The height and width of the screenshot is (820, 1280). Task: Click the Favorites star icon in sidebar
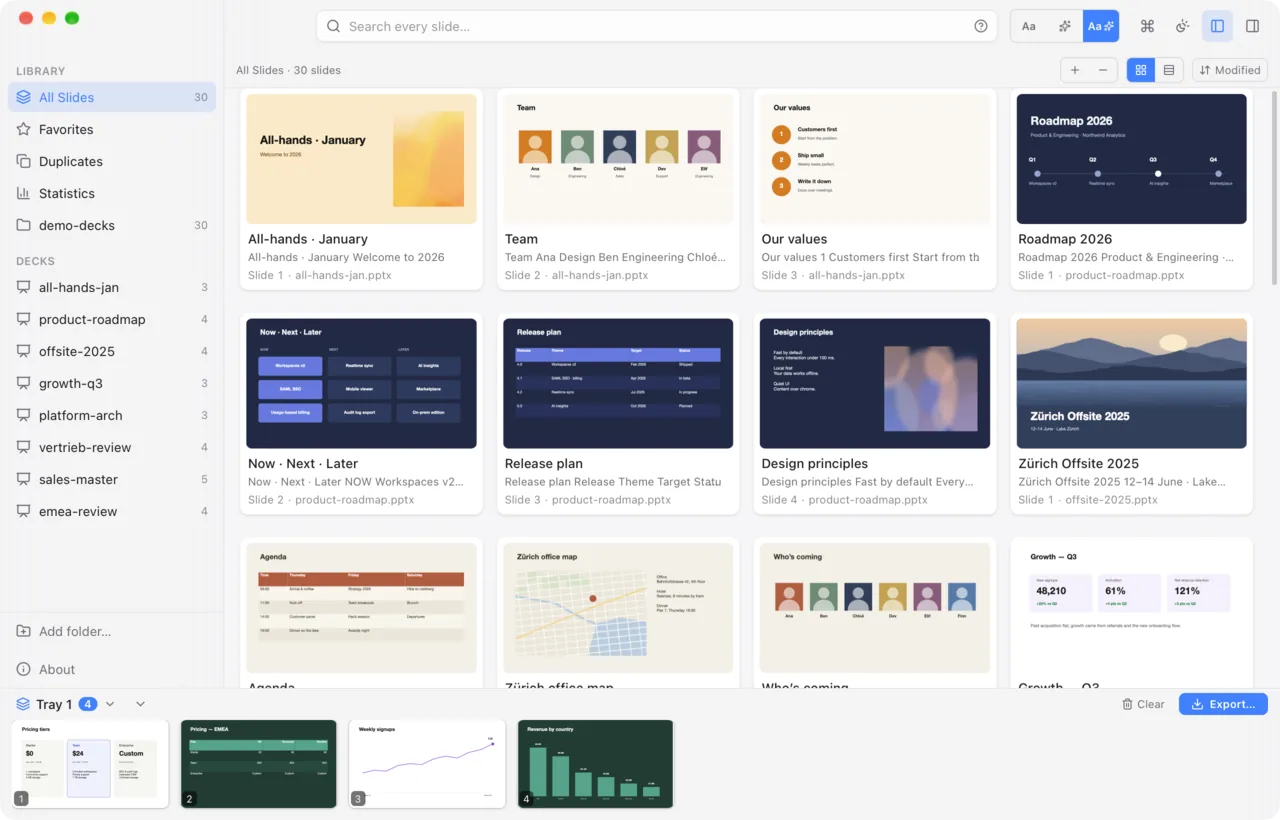[x=23, y=129]
